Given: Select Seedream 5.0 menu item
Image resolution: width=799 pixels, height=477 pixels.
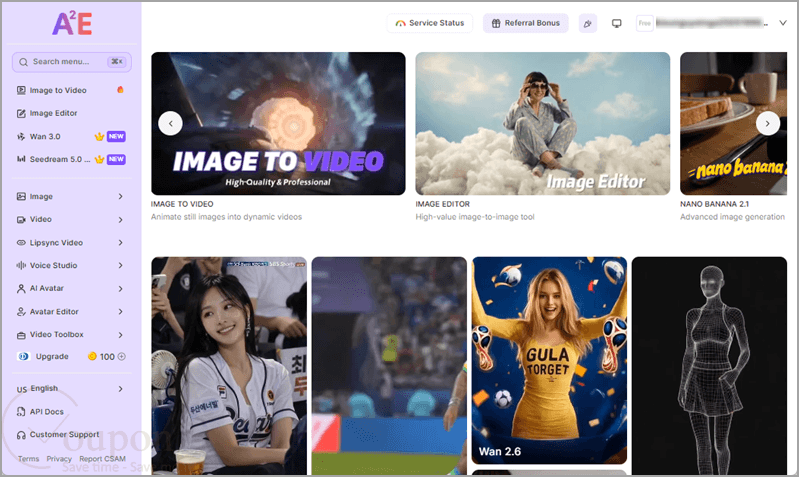Looking at the screenshot, I should point(71,160).
